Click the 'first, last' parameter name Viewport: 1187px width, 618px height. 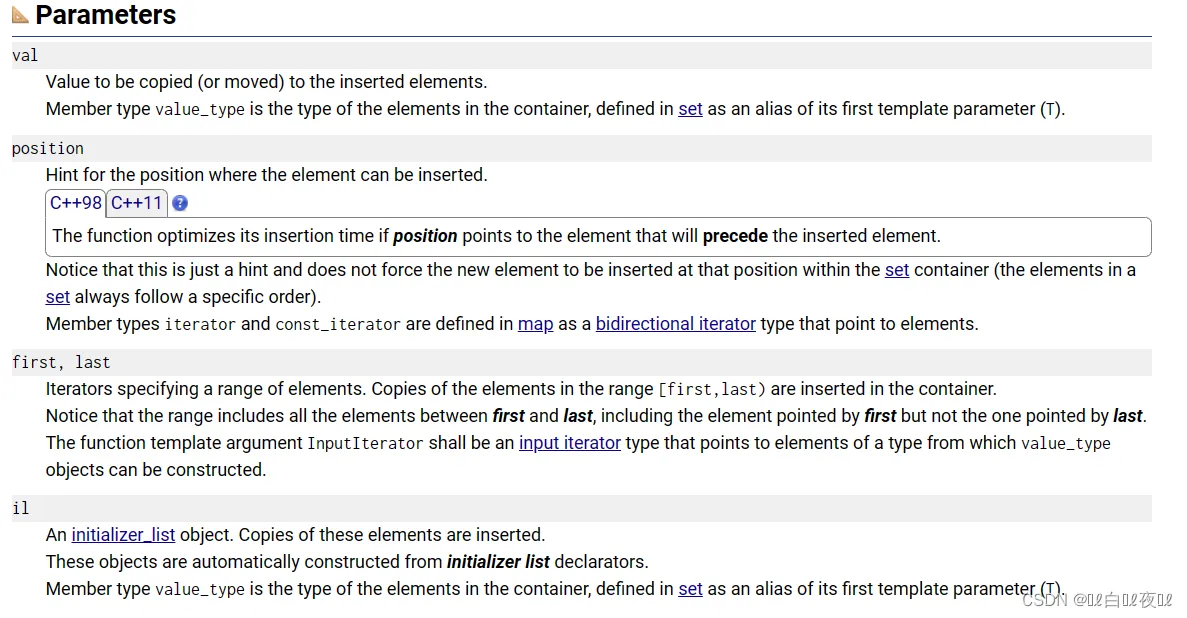(61, 363)
